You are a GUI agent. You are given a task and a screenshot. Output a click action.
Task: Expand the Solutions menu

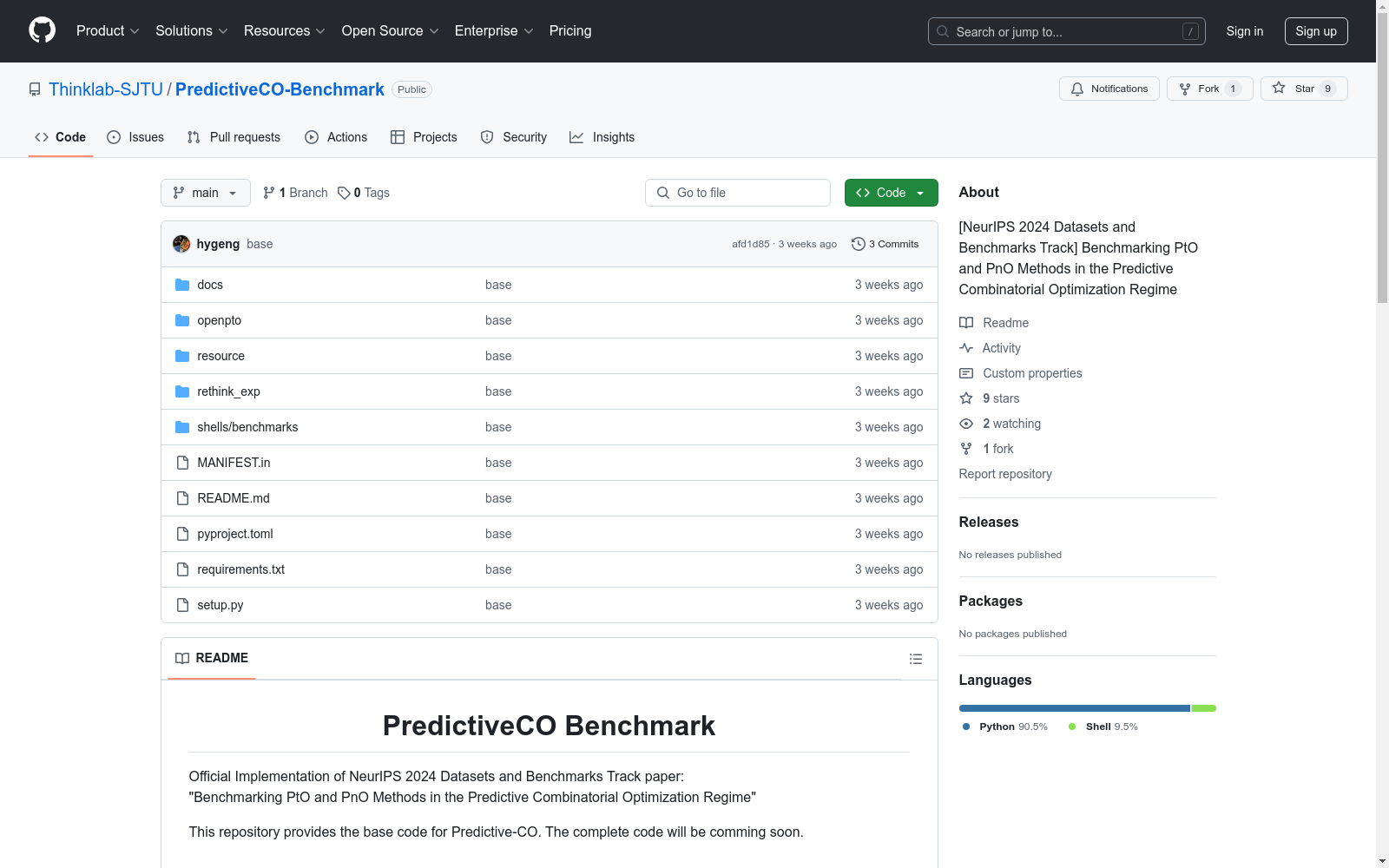click(x=192, y=30)
